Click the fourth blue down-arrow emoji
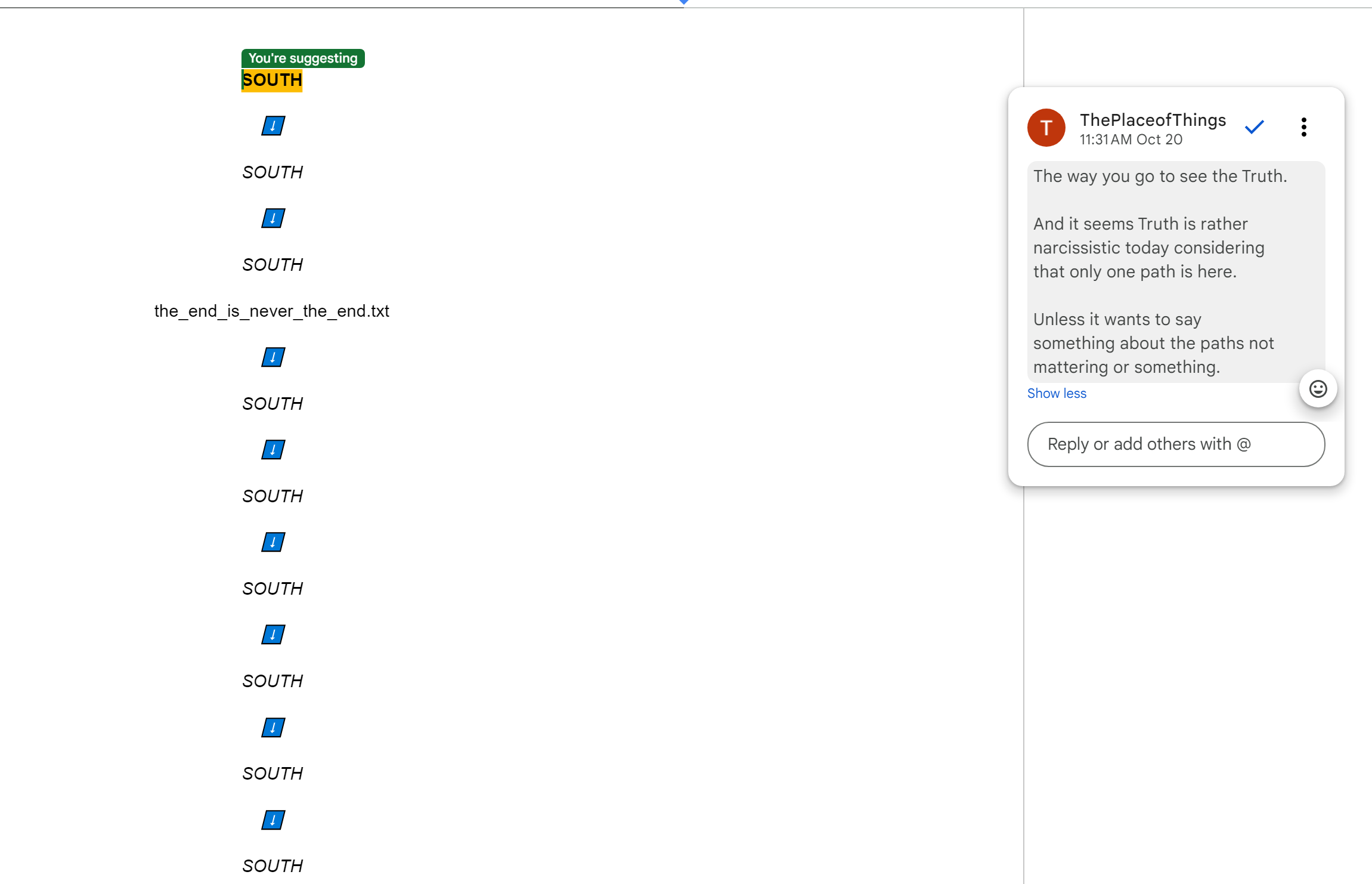The height and width of the screenshot is (884, 1372). [273, 450]
